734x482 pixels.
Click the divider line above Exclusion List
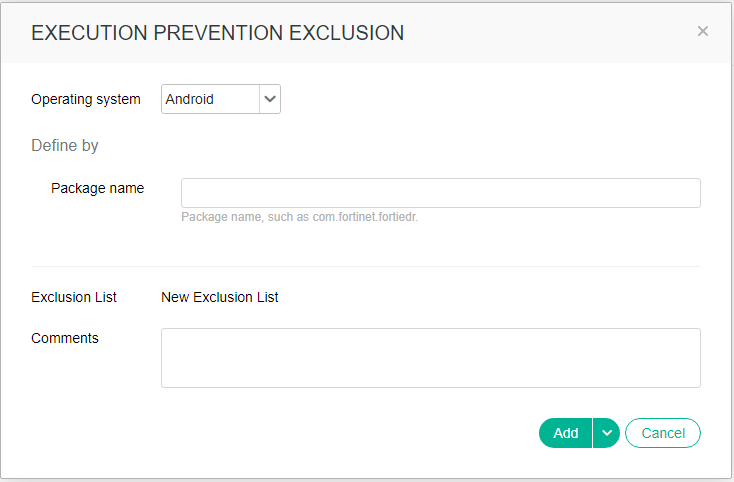366,266
